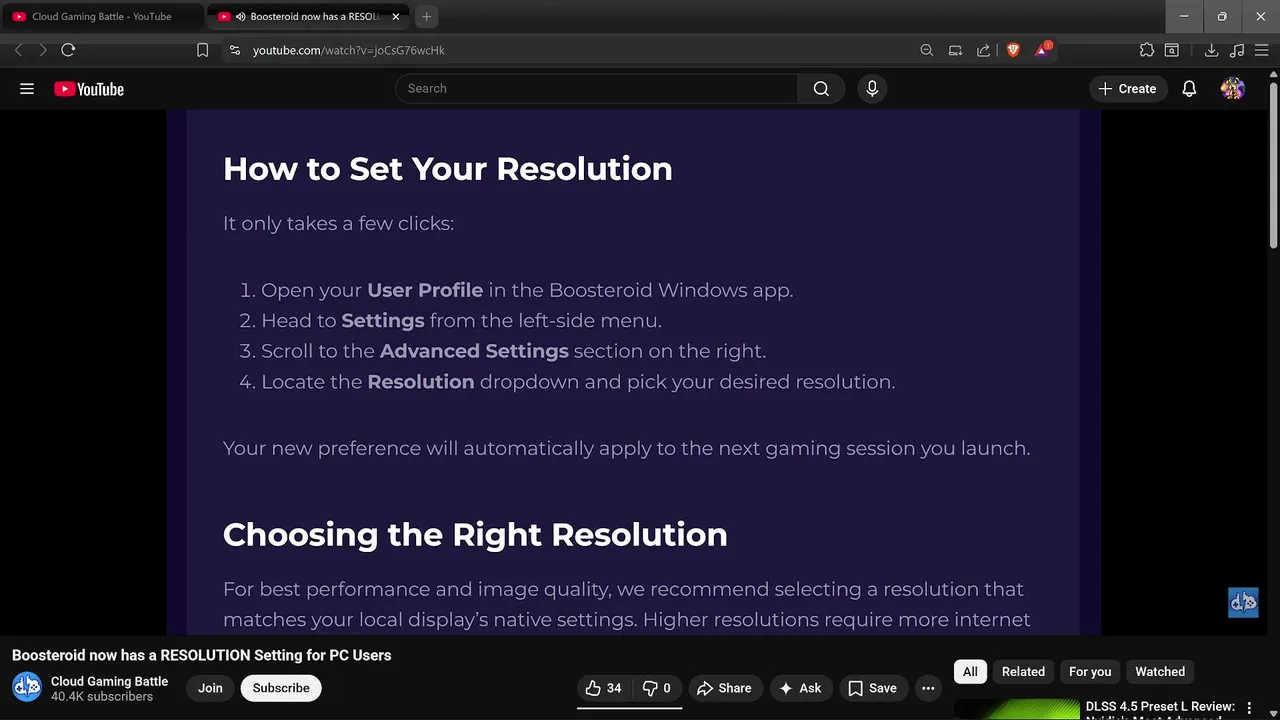This screenshot has width=1280, height=720.
Task: Open the YouTube guide hamburger menu
Action: point(27,89)
